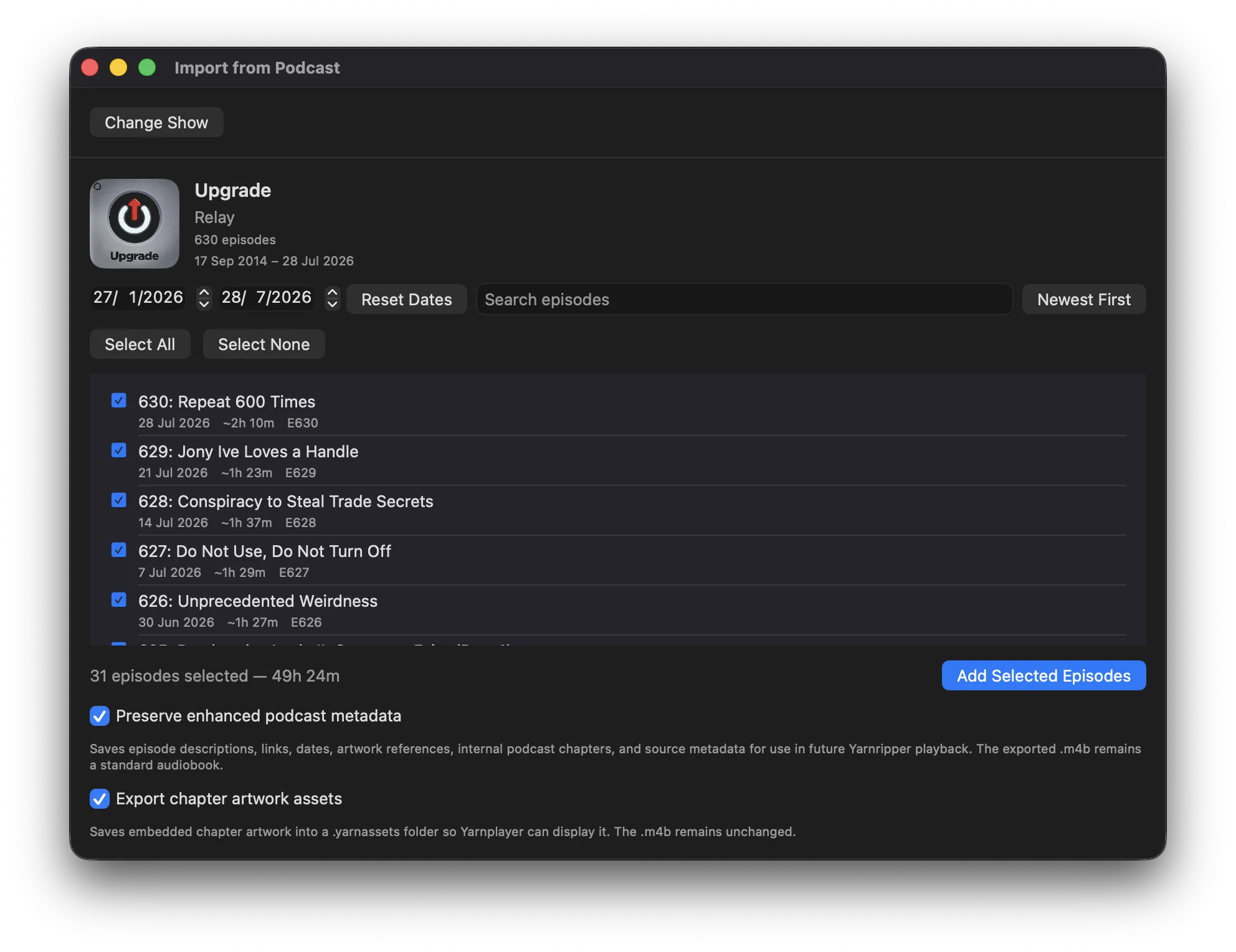Click the title '627: Do Not Use, Do Not Turn Off'
Viewport: 1236px width, 952px height.
[x=265, y=551]
